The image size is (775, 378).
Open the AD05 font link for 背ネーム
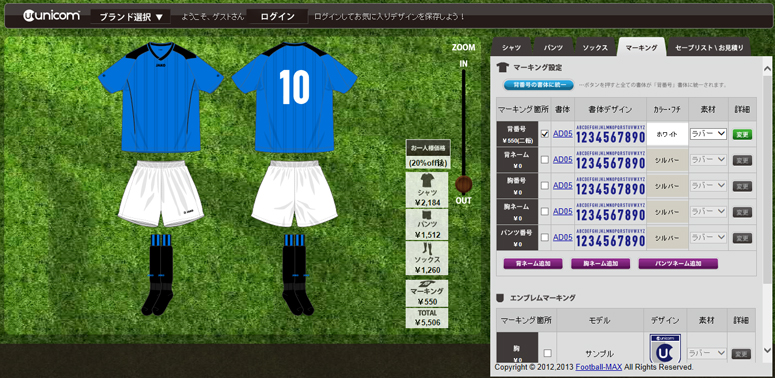tap(562, 160)
